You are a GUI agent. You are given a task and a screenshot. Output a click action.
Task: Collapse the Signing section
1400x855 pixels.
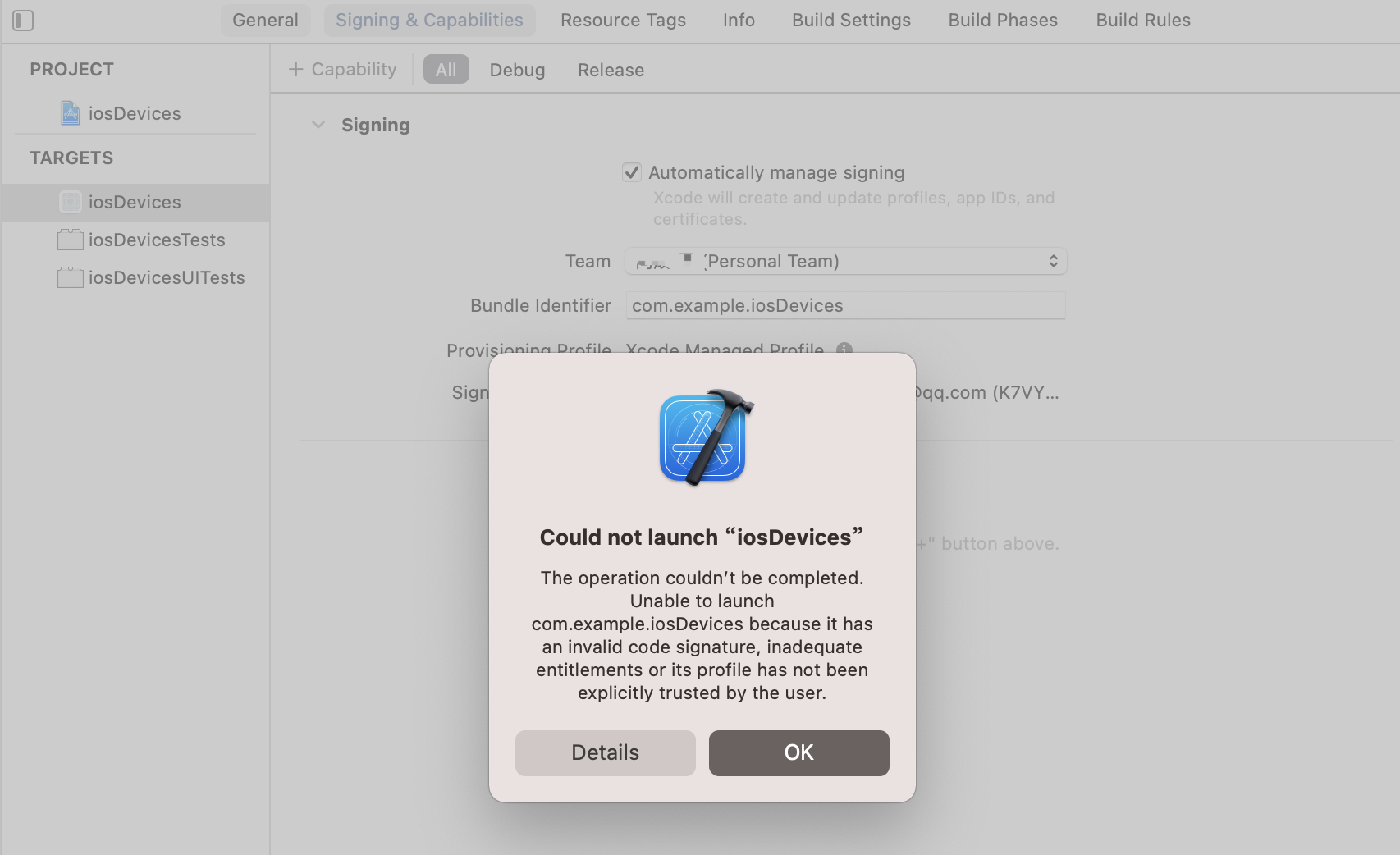(318, 125)
